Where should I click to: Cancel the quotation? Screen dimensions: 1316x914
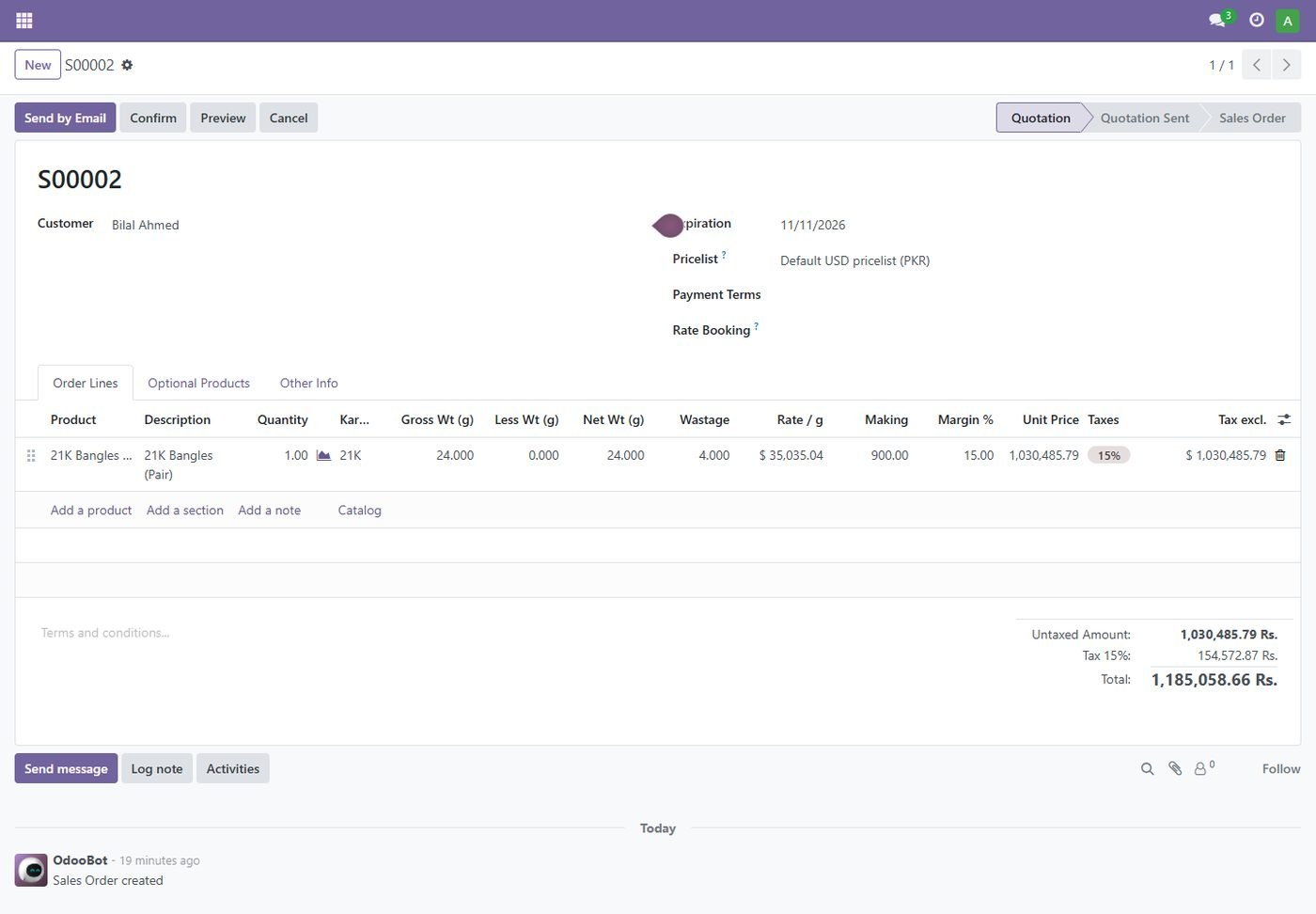click(289, 118)
